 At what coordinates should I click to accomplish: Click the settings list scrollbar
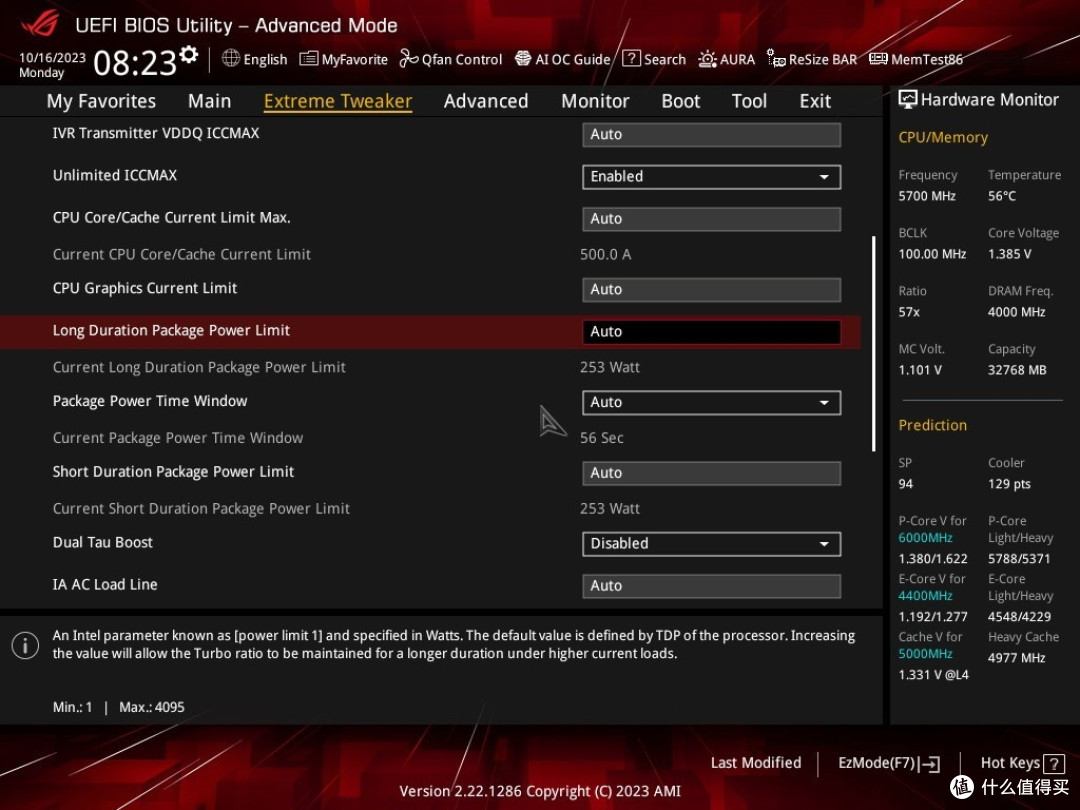pos(873,344)
